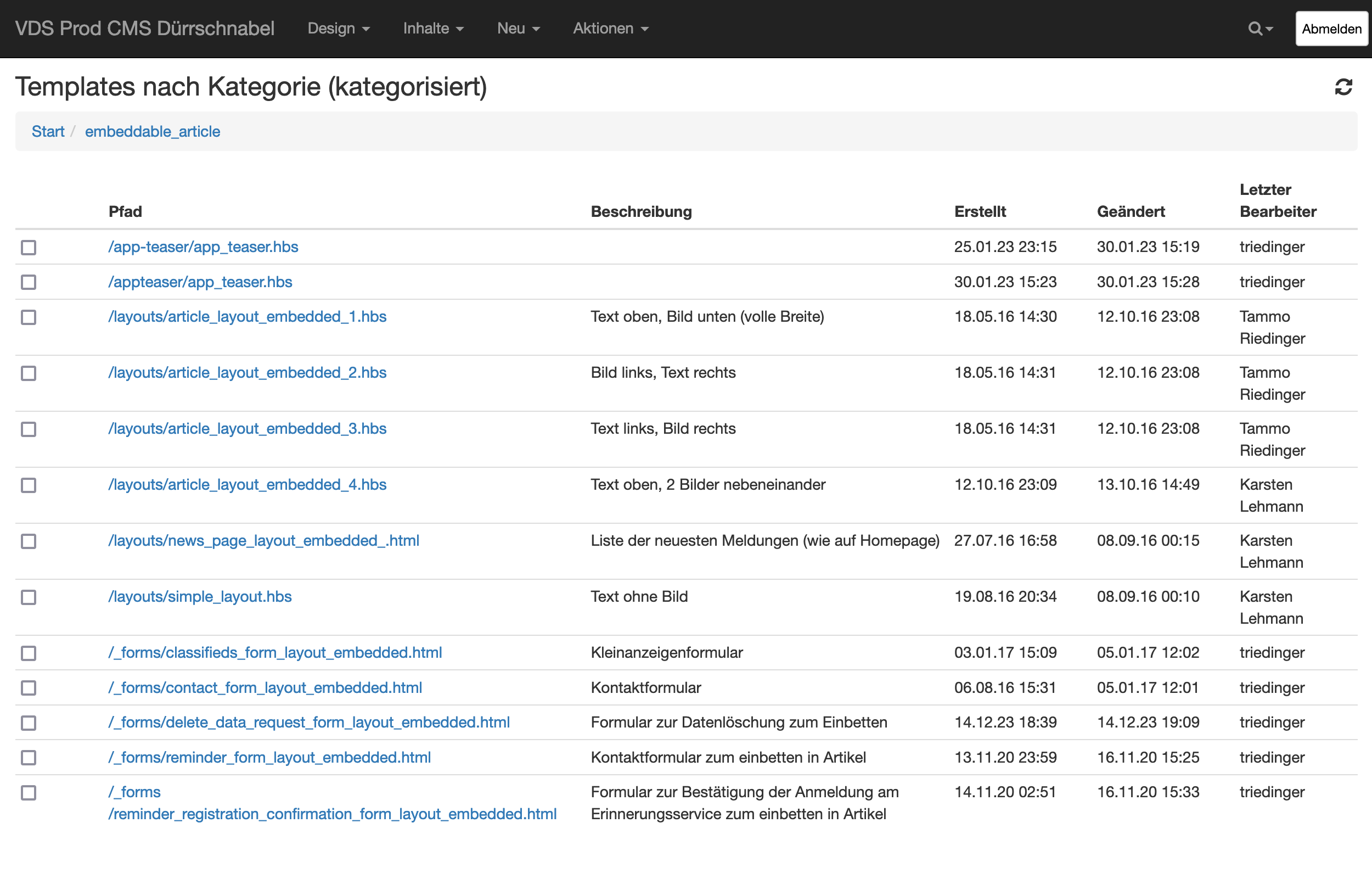Check the reminder_form_layout_embedded.html row
Screen dimensions: 1372x873
pos(29,757)
